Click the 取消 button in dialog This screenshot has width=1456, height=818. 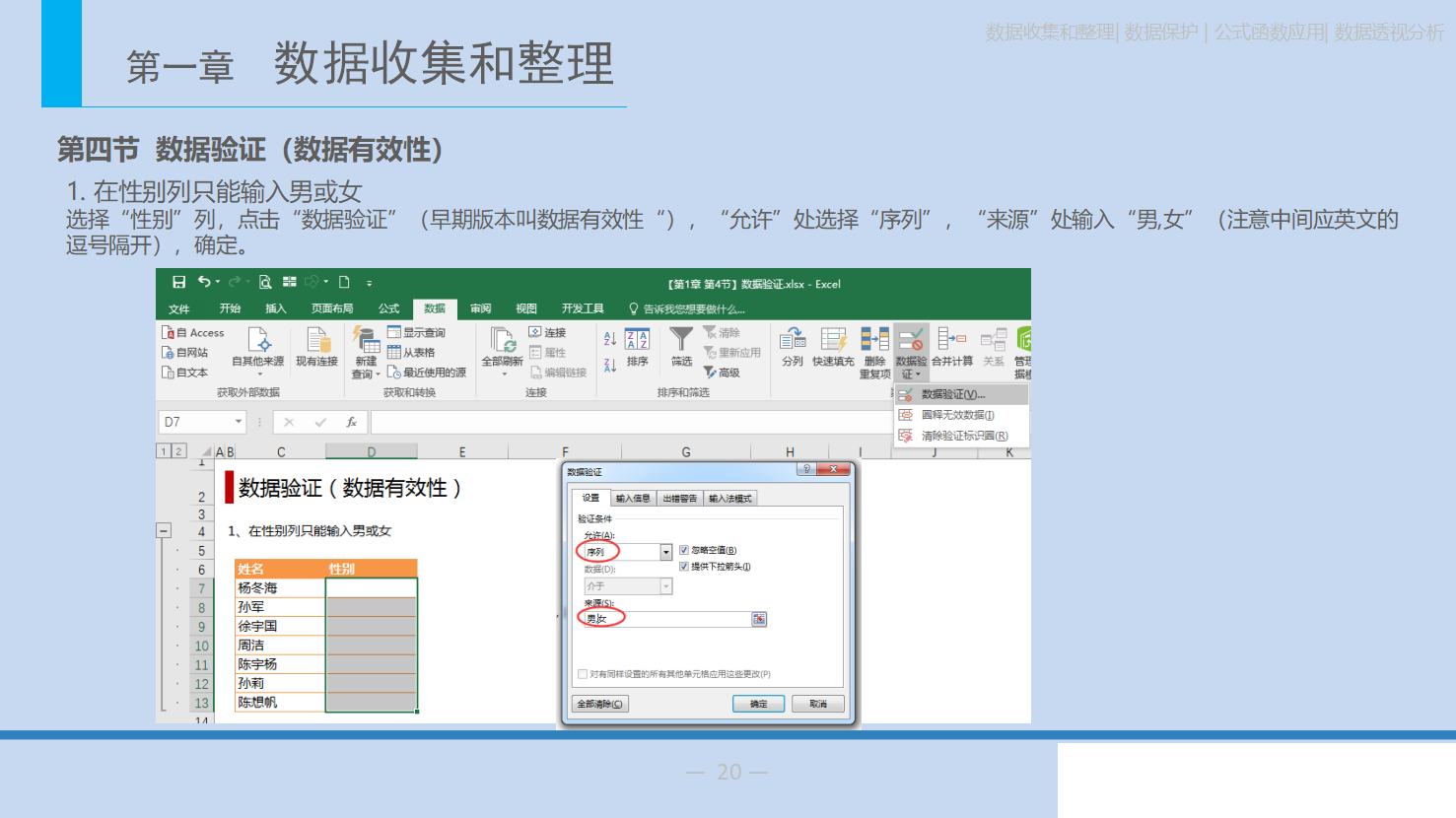click(818, 704)
